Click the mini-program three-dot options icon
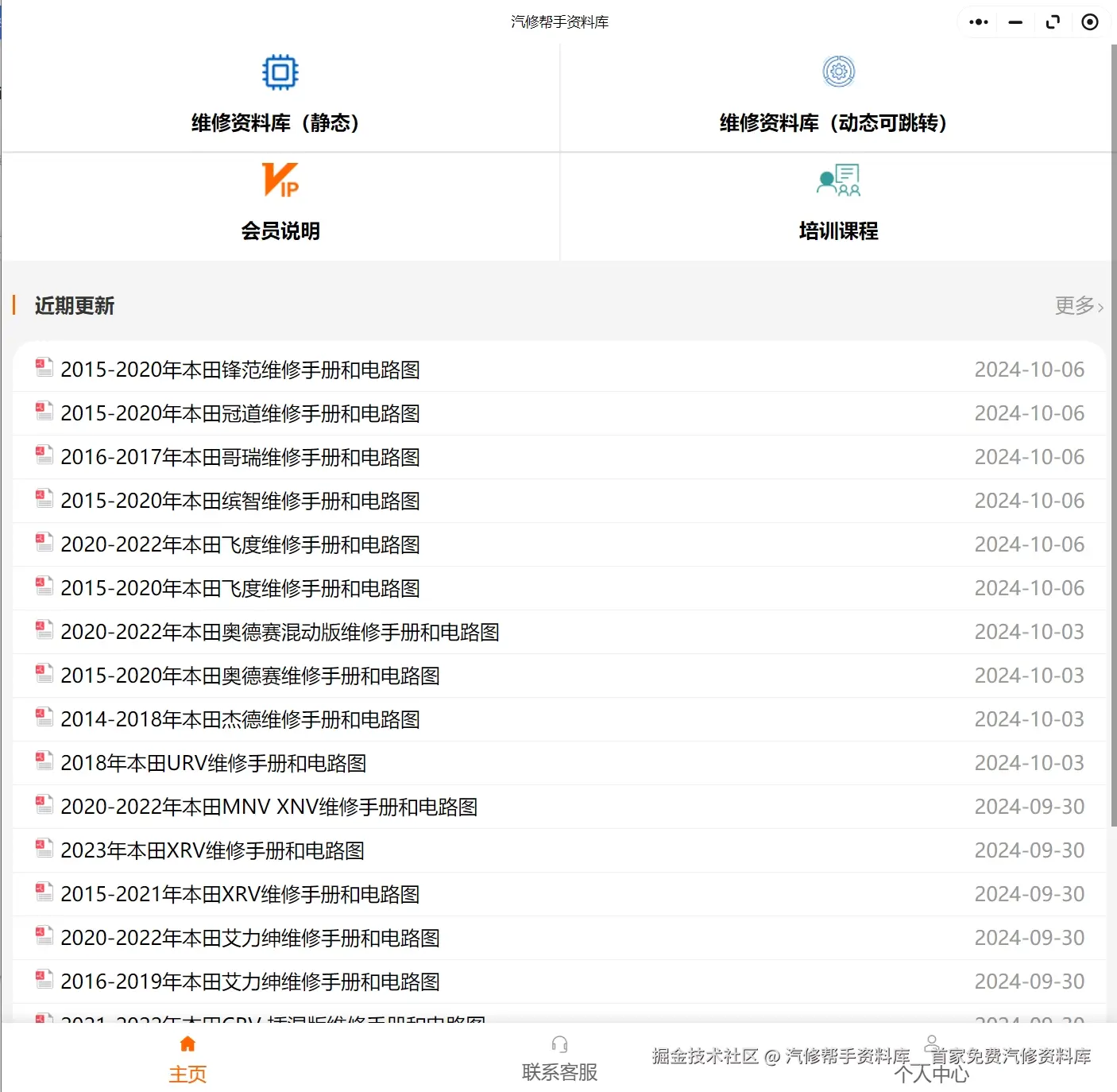 click(x=977, y=21)
